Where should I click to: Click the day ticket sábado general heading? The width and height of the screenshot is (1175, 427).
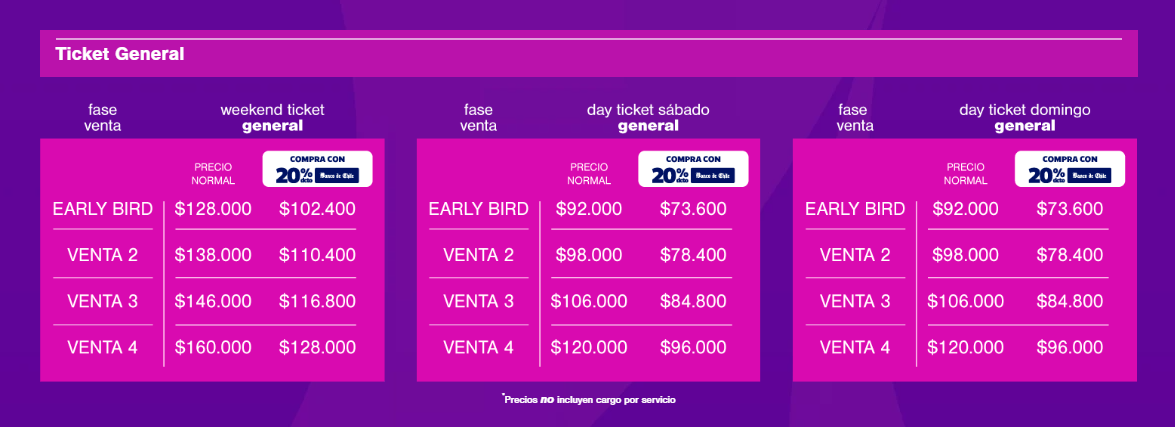point(648,118)
